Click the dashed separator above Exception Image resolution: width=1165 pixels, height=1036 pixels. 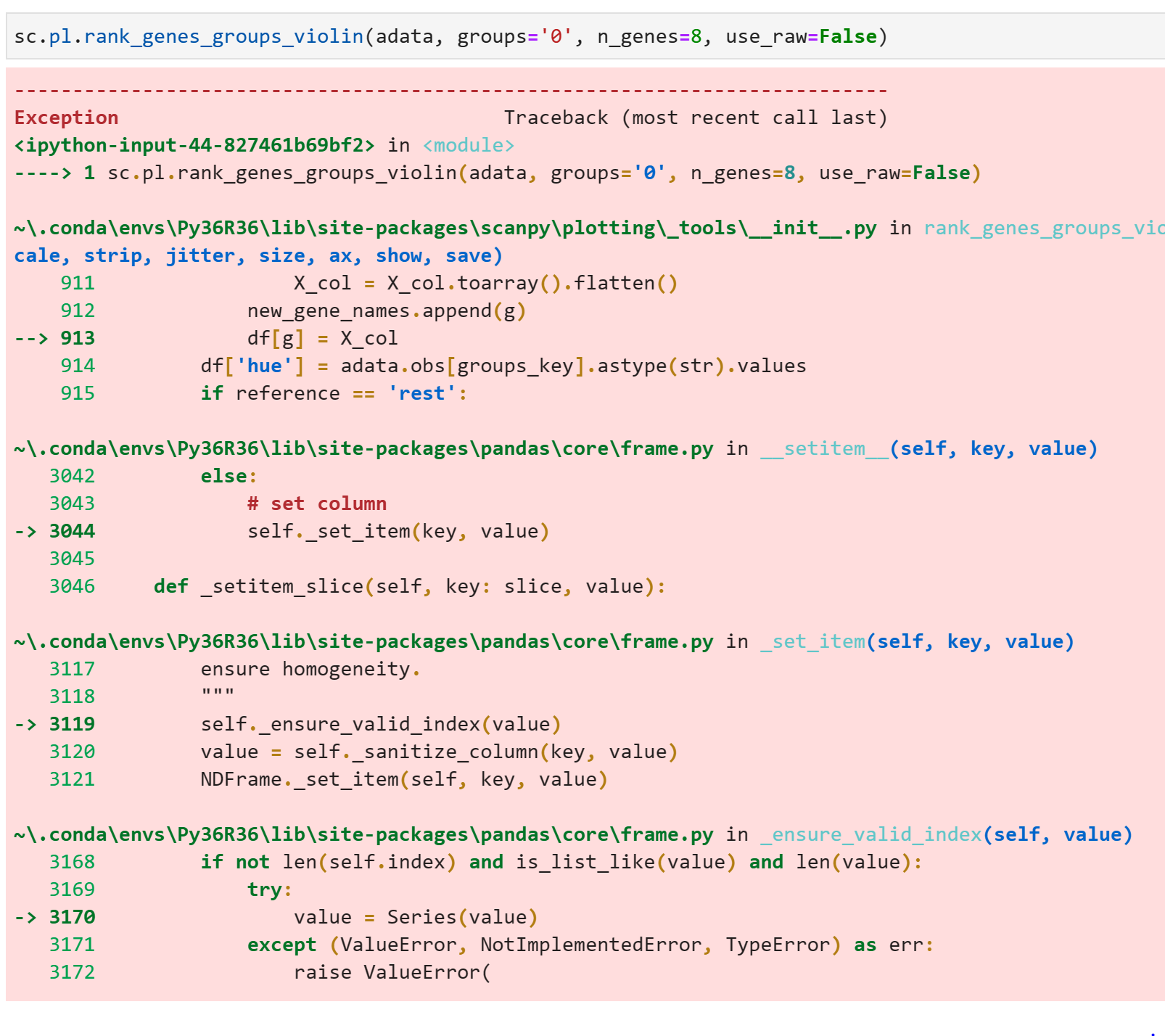[448, 89]
